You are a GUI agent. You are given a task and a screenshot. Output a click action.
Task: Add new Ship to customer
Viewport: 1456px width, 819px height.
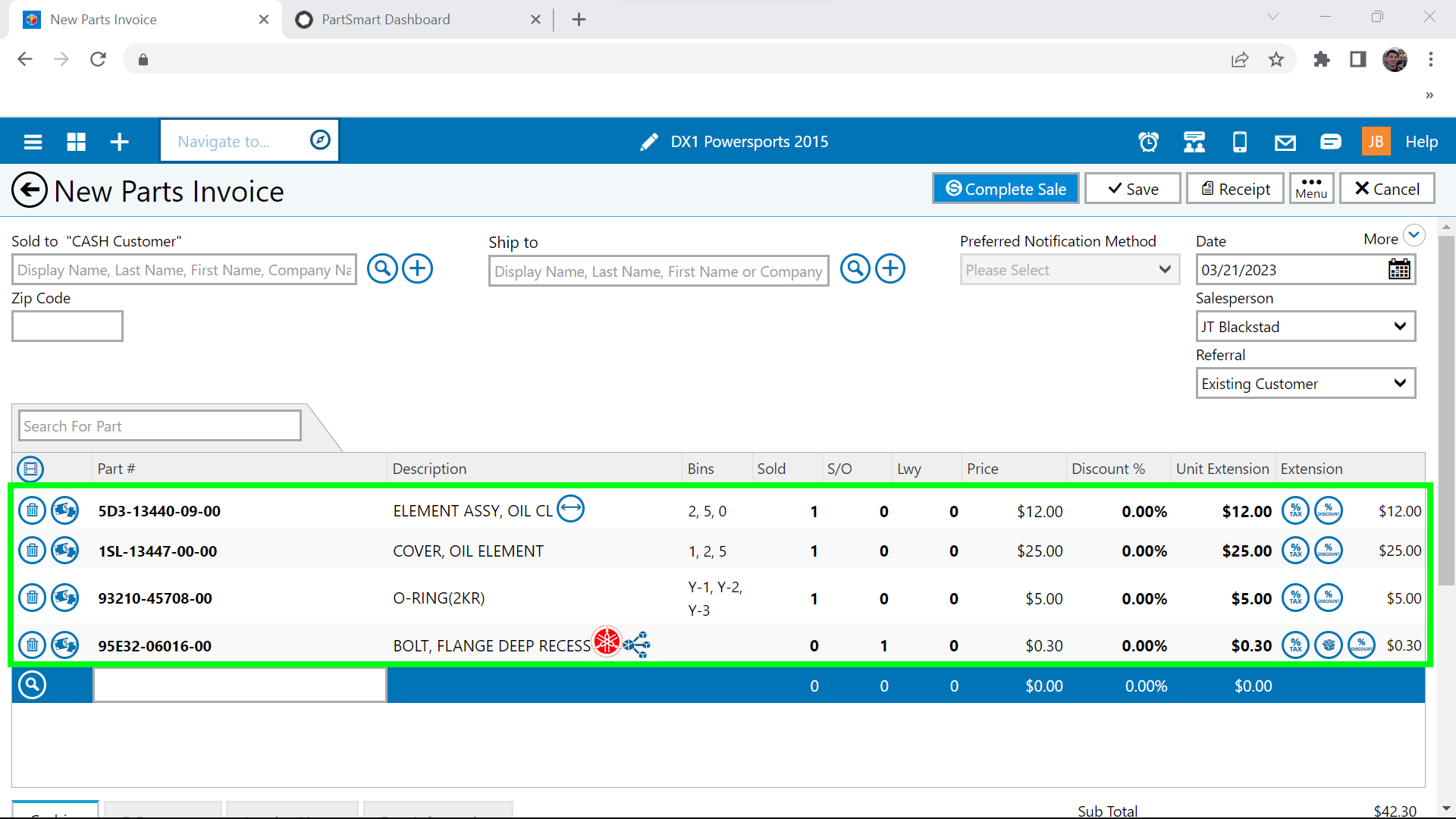tap(890, 268)
